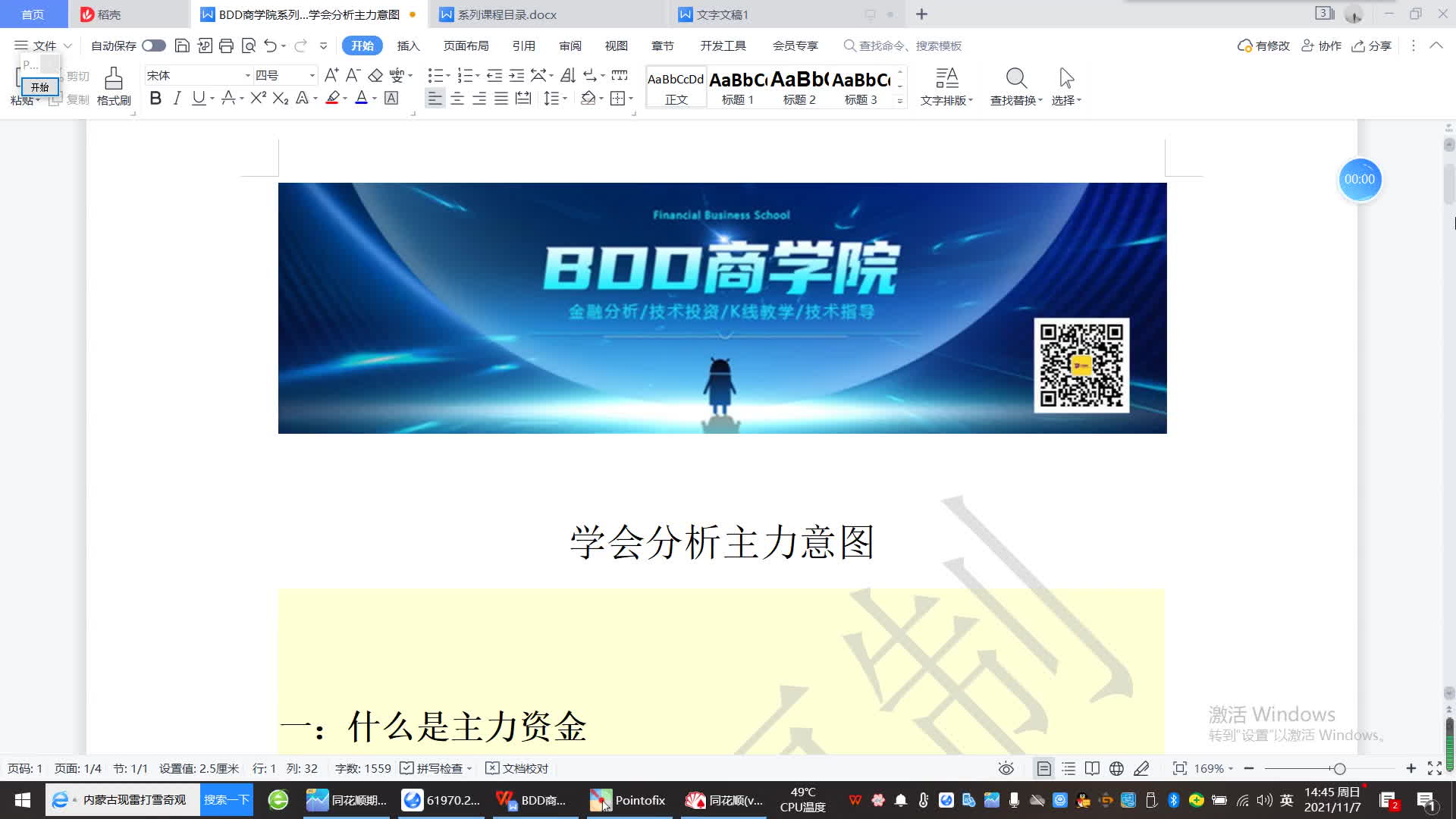Image resolution: width=1456 pixels, height=819 pixels.
Task: Switch to 系列课程目录.docx document tab
Action: (x=507, y=14)
